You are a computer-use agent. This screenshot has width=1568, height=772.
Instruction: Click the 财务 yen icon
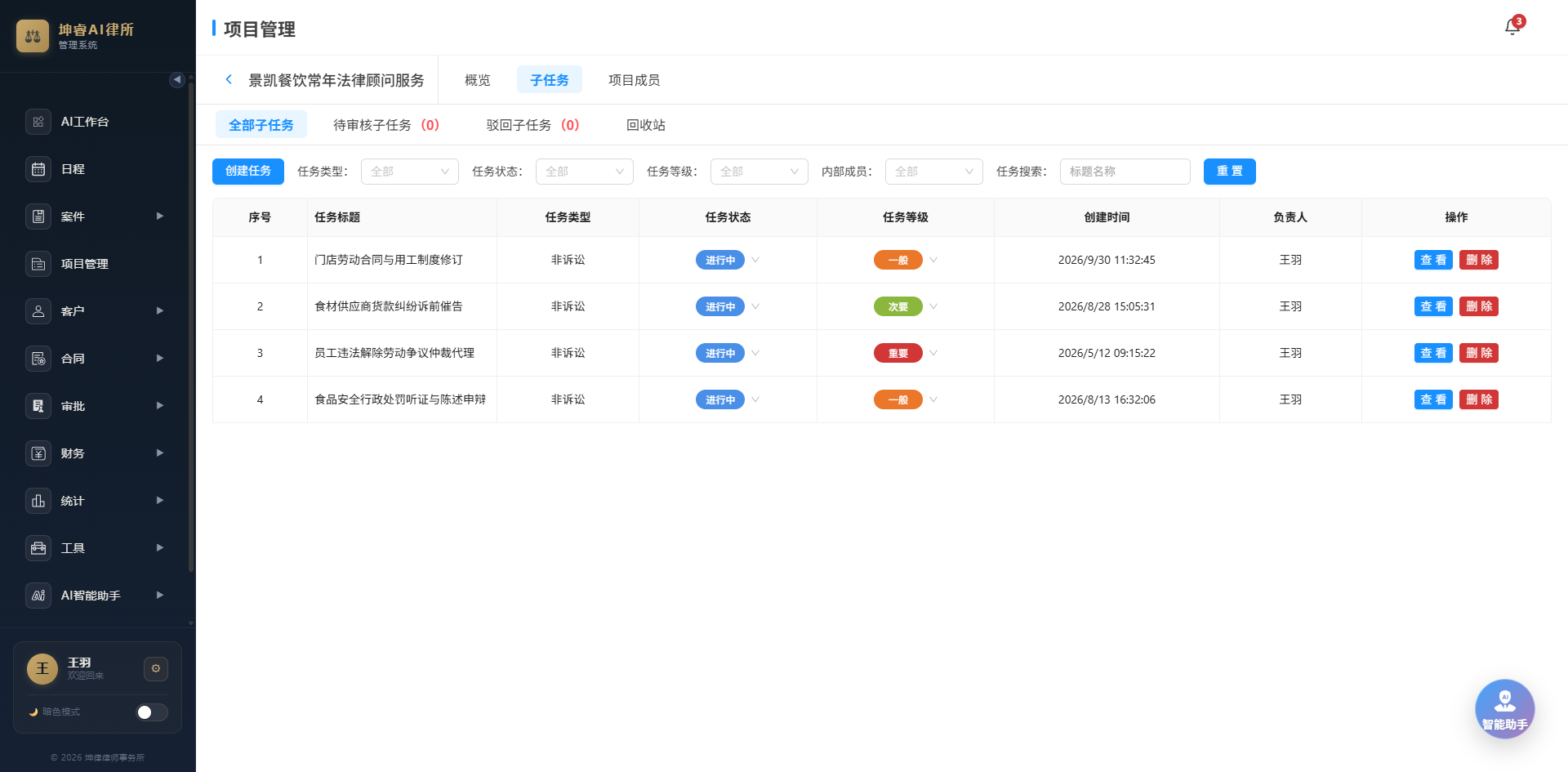pos(38,453)
